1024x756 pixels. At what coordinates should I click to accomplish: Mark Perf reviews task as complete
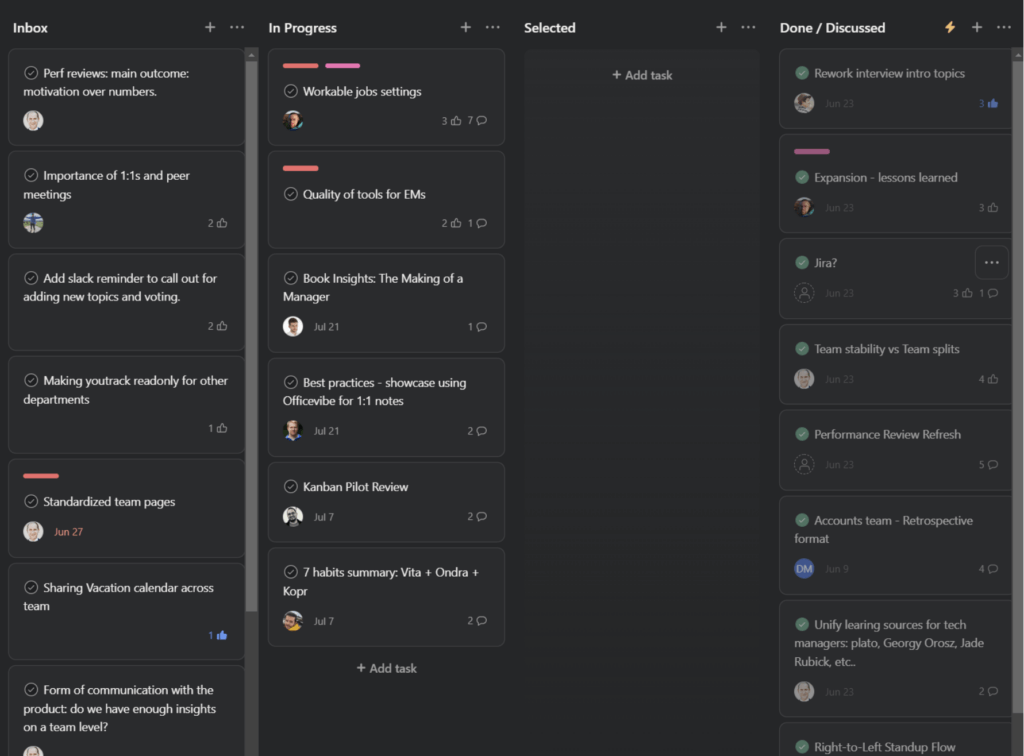pyautogui.click(x=31, y=73)
